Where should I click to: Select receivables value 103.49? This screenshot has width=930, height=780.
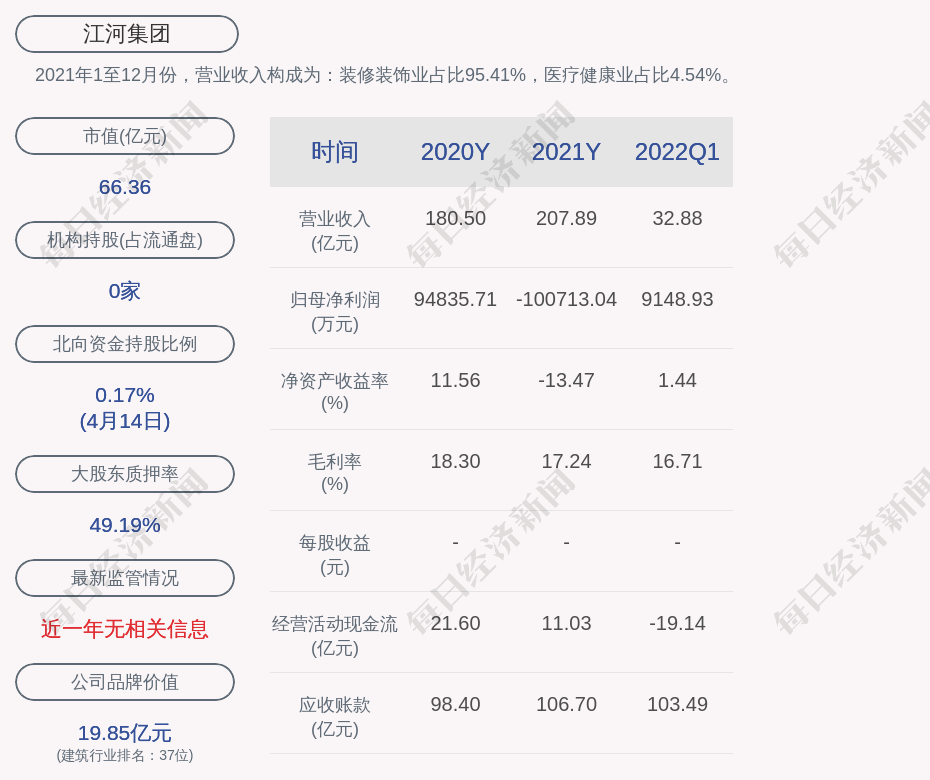tap(677, 704)
